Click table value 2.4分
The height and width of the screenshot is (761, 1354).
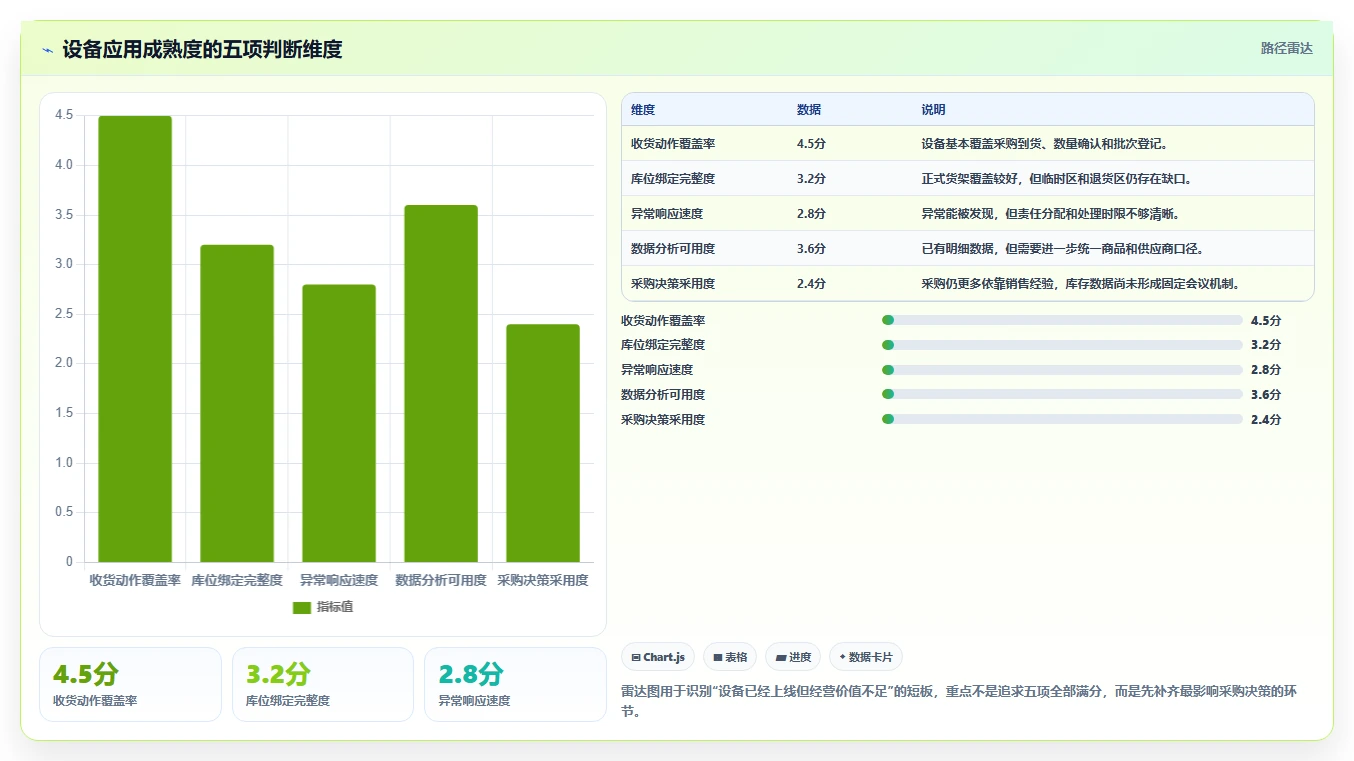coord(811,284)
